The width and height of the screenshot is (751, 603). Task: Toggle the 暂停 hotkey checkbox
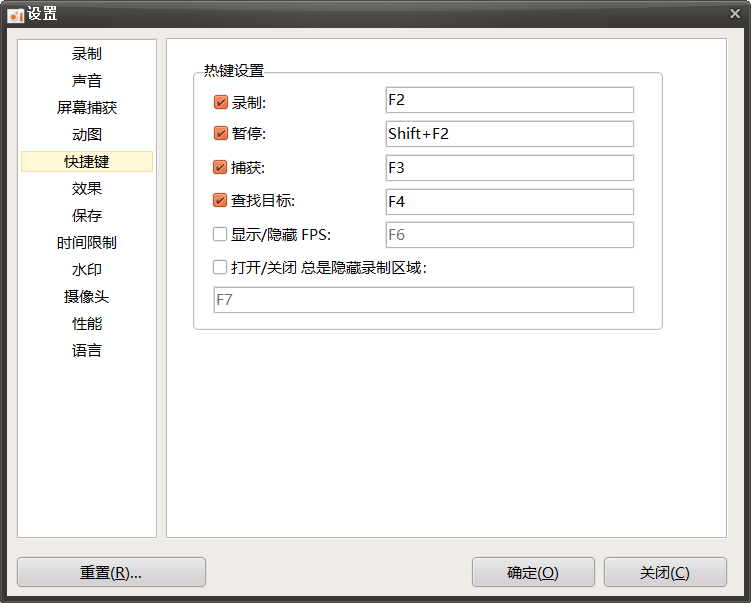(x=220, y=133)
